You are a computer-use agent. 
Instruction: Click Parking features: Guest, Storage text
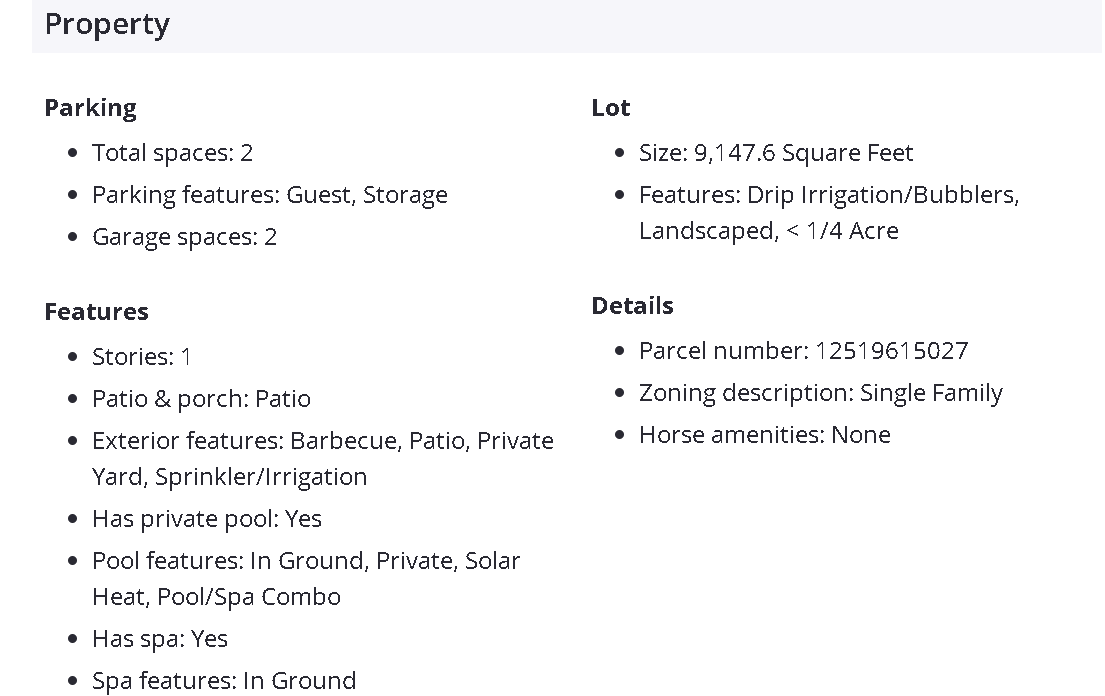(x=269, y=195)
